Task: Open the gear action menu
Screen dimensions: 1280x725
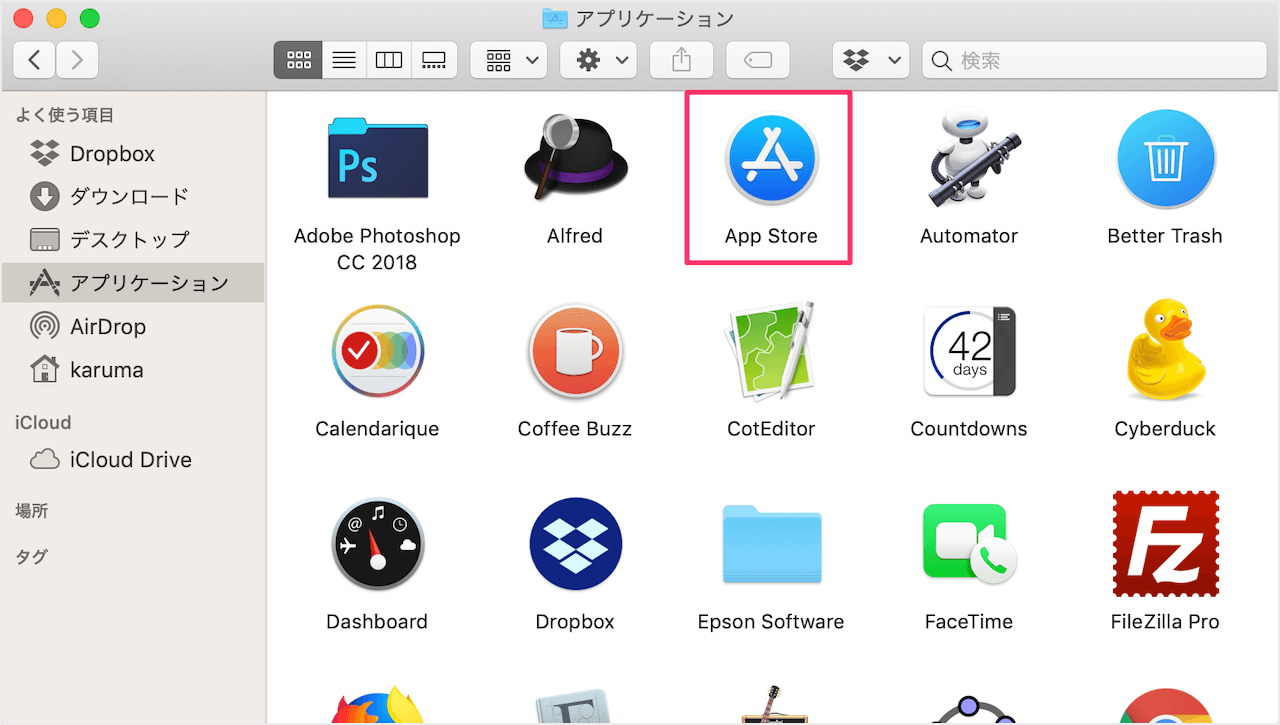Action: pyautogui.click(x=598, y=60)
